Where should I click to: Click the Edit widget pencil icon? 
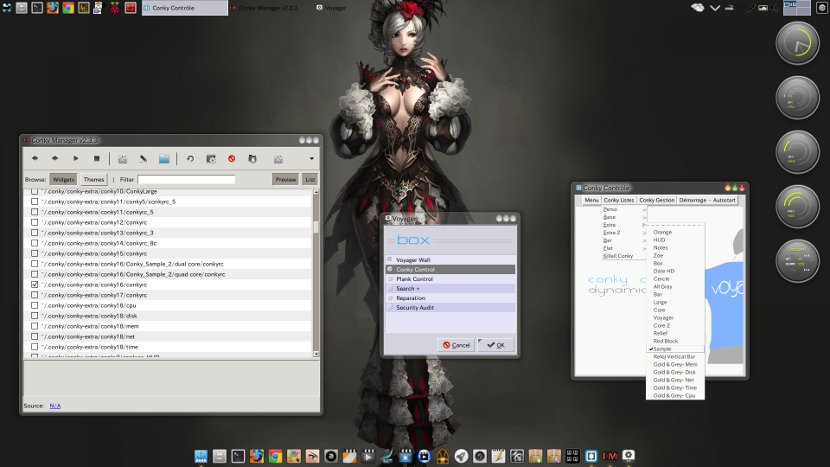tap(143, 159)
